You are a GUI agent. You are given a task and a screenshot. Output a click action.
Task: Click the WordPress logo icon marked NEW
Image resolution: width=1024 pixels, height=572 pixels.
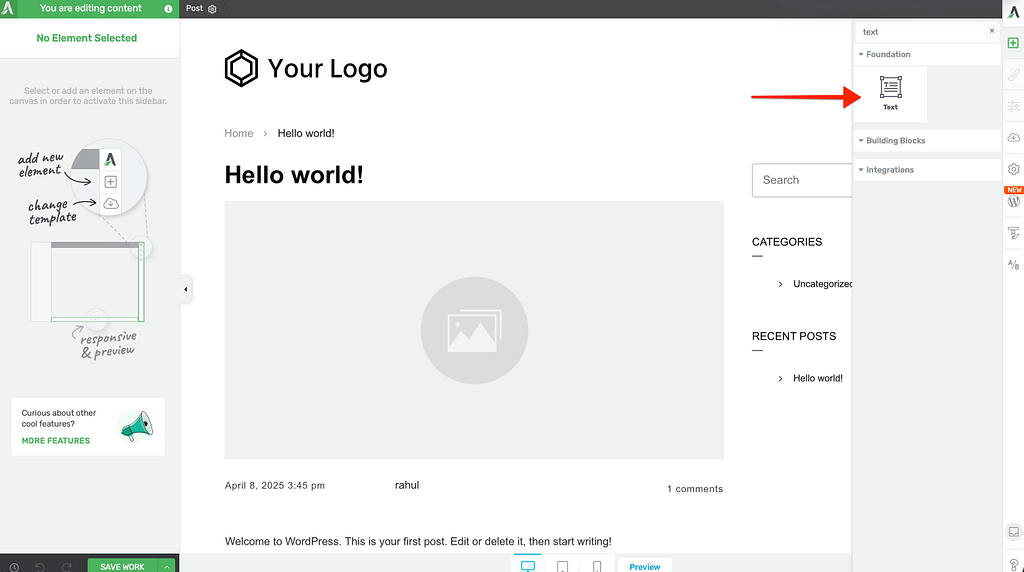(1013, 202)
